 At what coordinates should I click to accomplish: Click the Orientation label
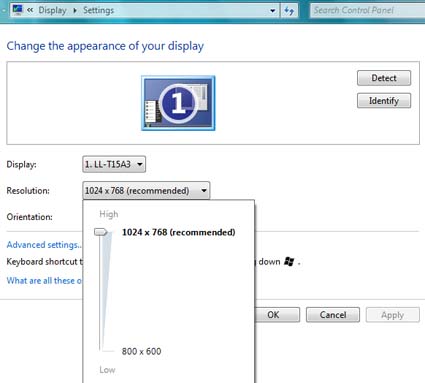click(x=30, y=217)
